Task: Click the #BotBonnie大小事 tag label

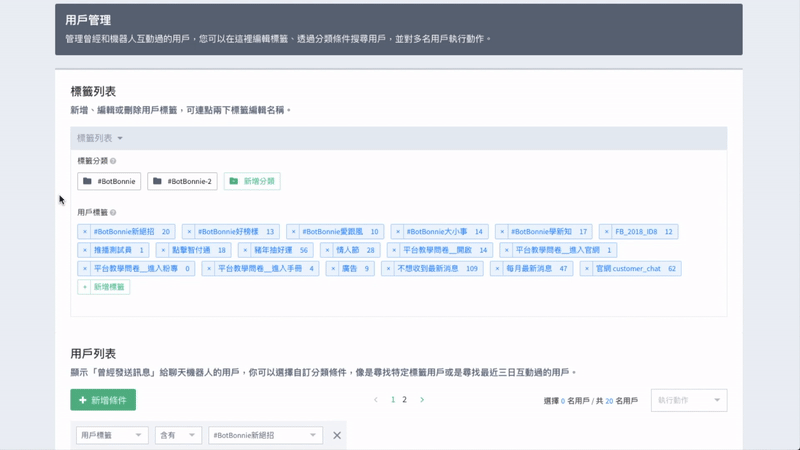Action: (437, 232)
